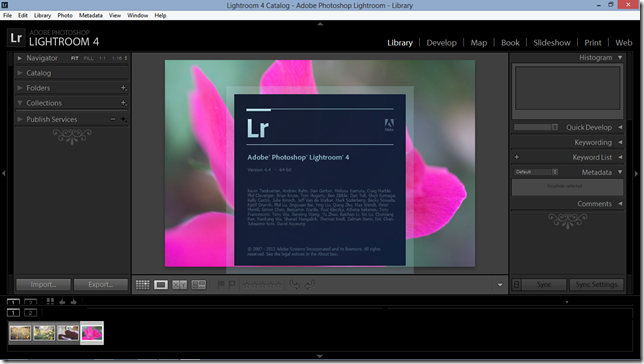Open the Photo menu

click(65, 15)
